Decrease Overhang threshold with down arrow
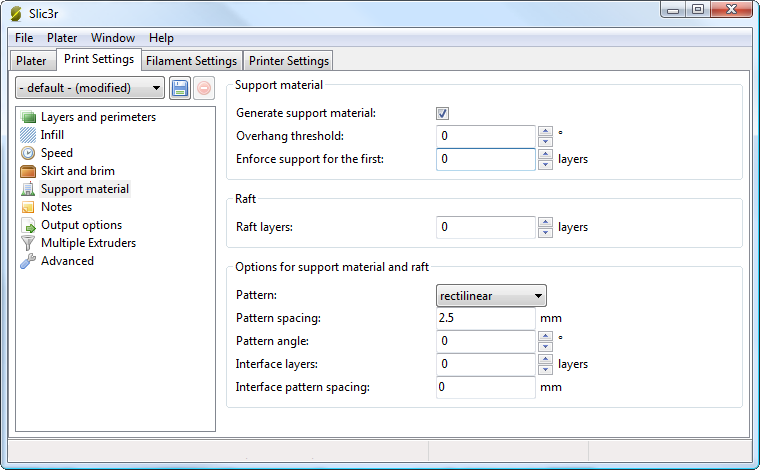The width and height of the screenshot is (760, 470). (x=545, y=141)
